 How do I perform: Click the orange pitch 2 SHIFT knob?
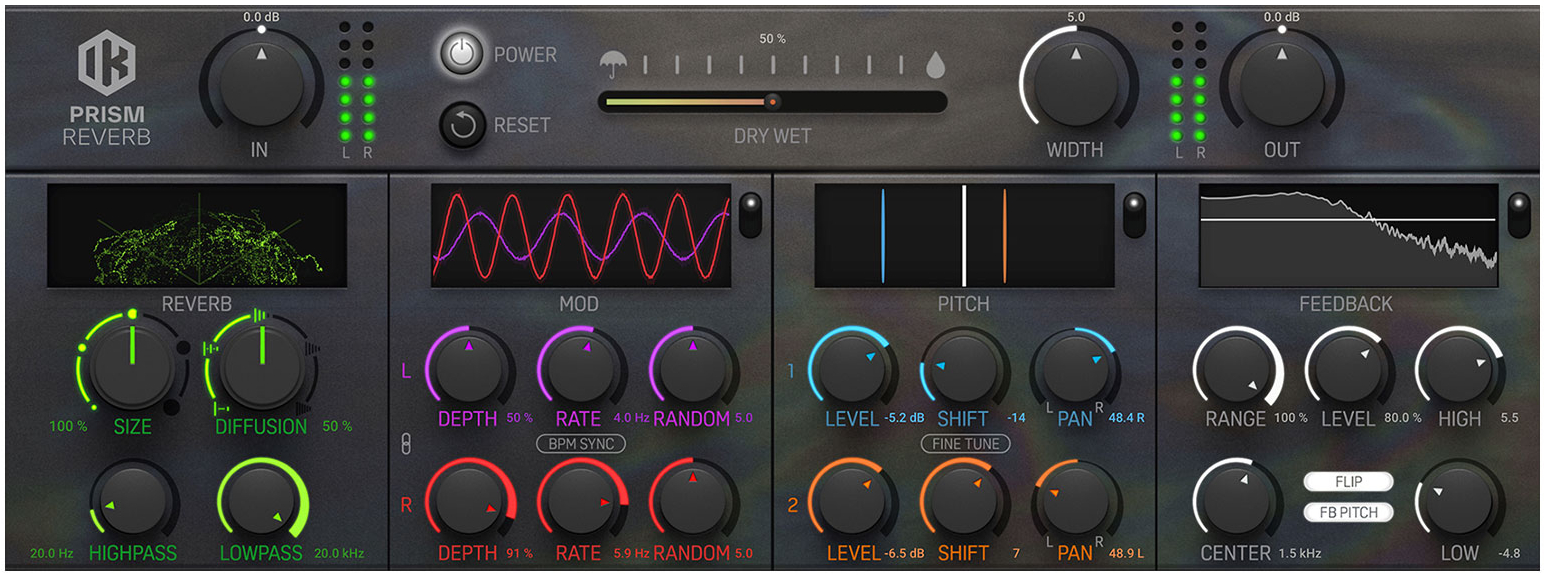[x=963, y=501]
